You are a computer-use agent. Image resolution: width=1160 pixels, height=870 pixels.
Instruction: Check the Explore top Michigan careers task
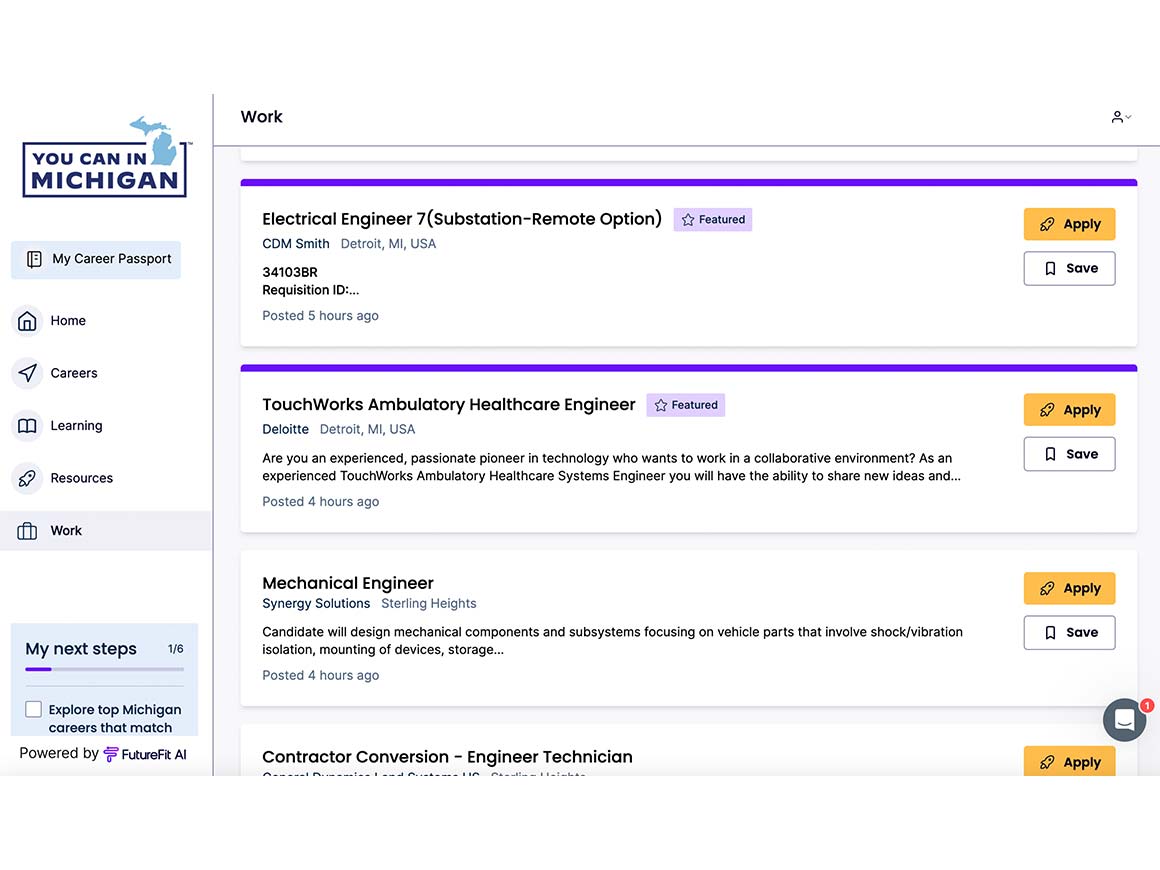click(33, 709)
